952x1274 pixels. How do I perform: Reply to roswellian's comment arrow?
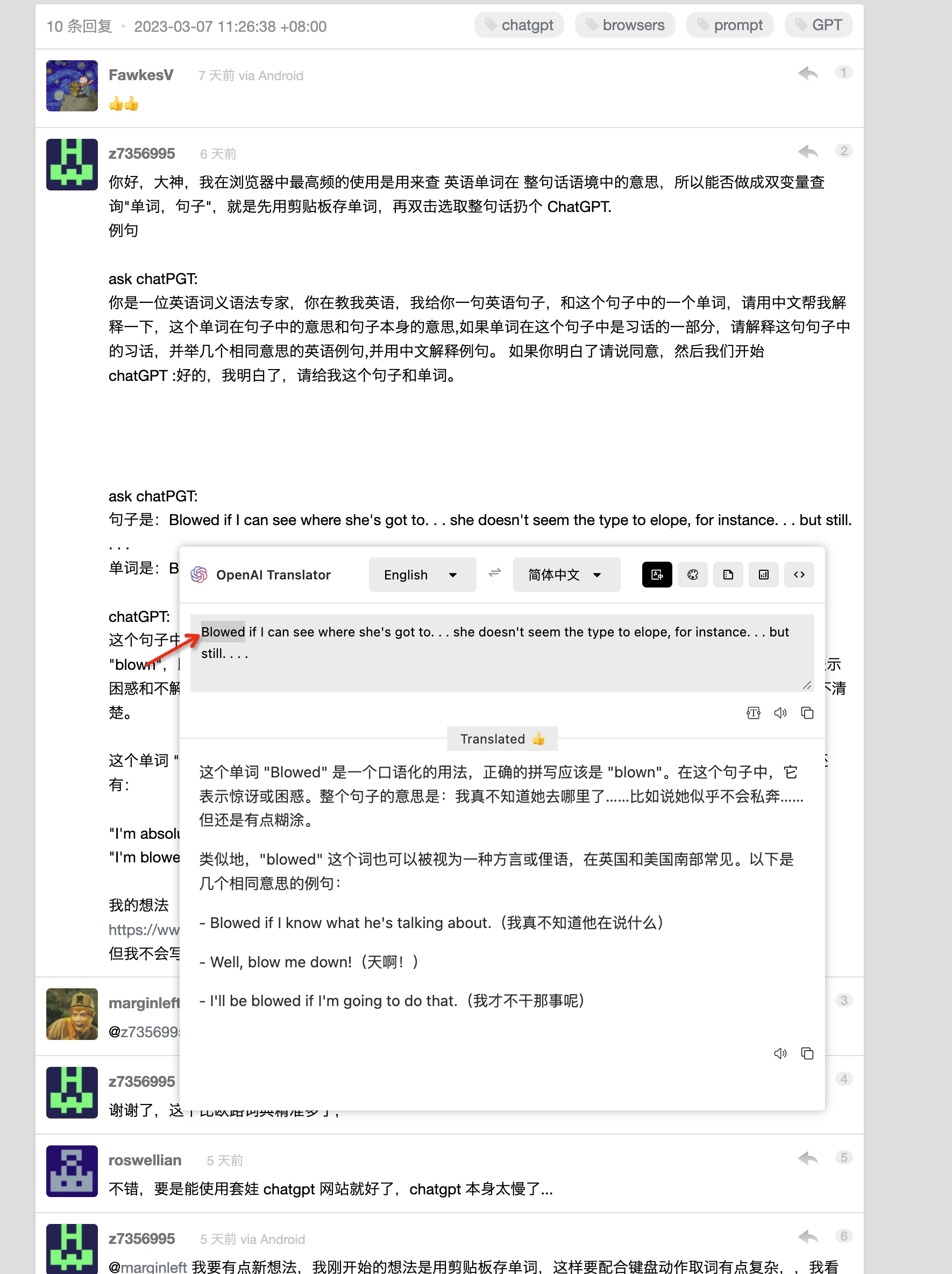click(808, 1158)
